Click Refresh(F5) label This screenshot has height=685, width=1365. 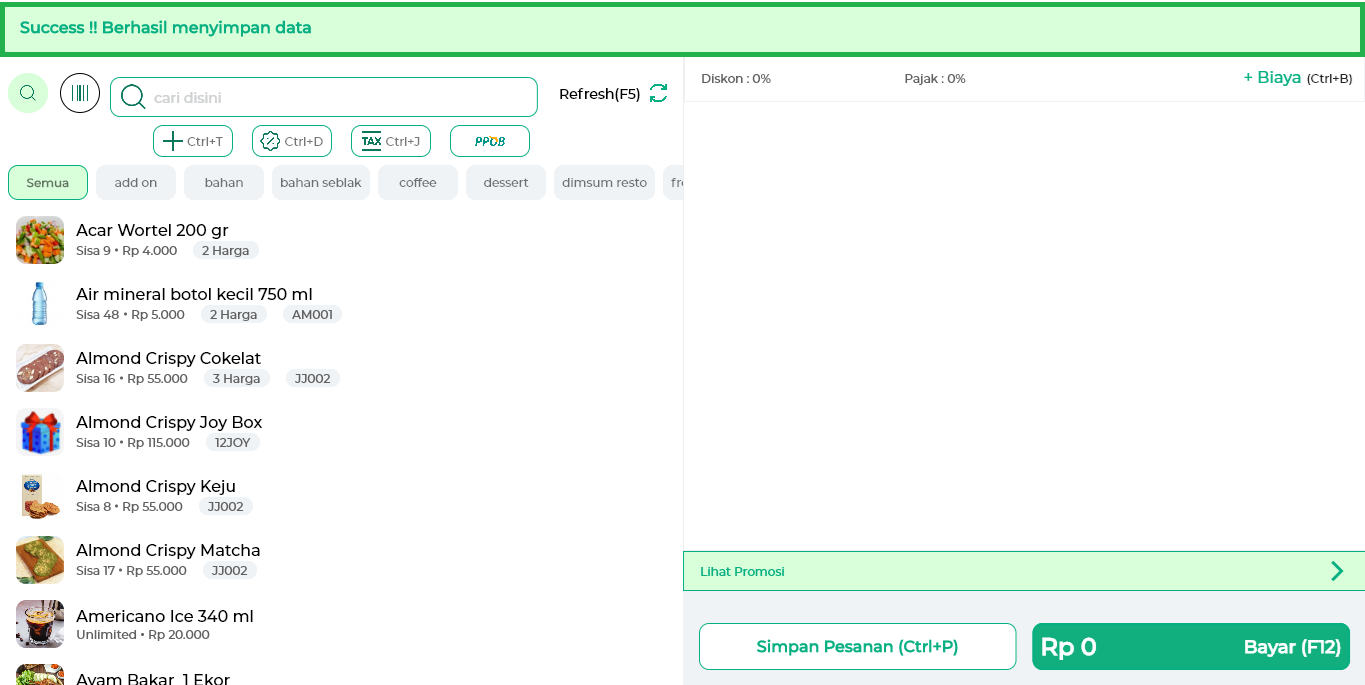[599, 94]
